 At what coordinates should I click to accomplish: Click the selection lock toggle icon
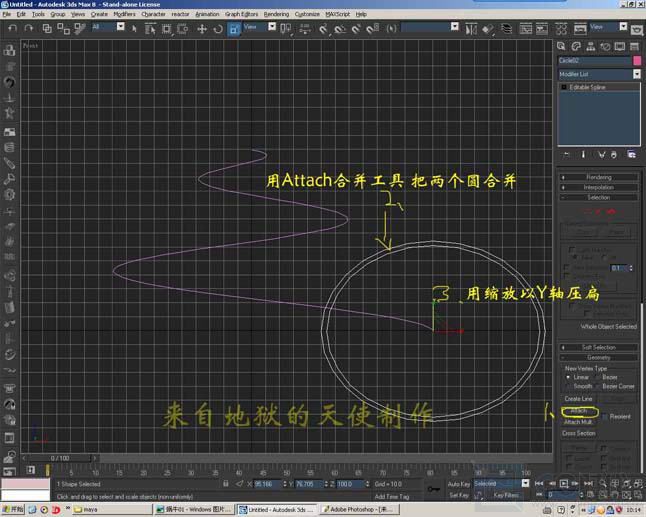225,484
